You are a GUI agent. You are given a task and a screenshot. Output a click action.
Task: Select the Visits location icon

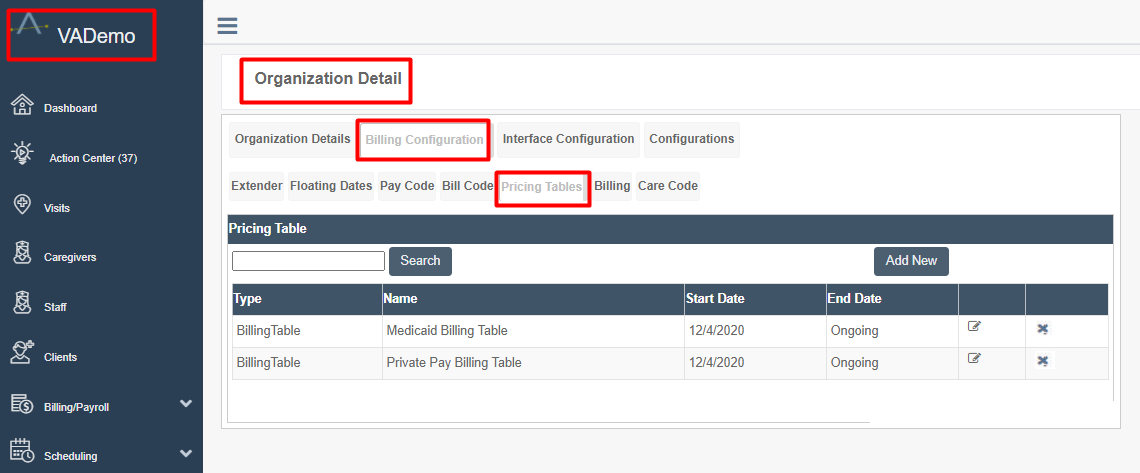click(x=23, y=204)
